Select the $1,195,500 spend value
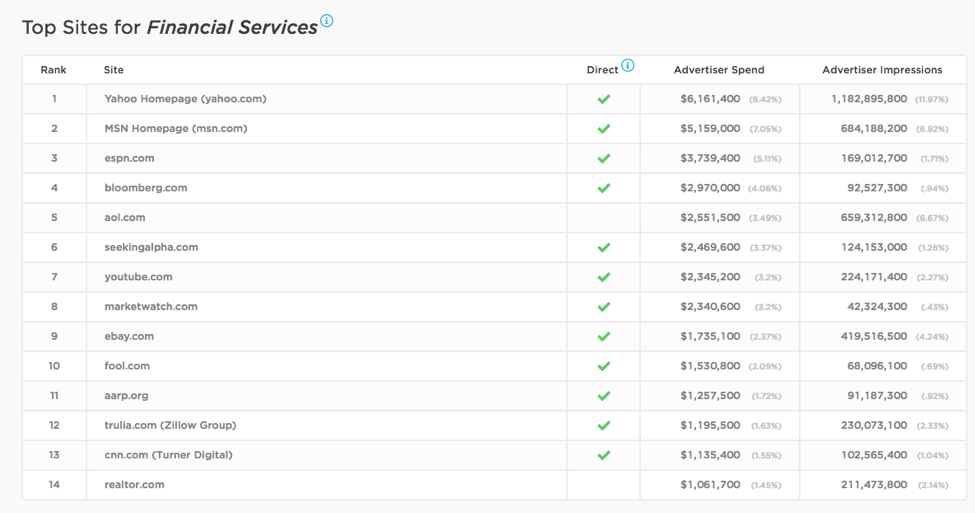 tap(710, 425)
